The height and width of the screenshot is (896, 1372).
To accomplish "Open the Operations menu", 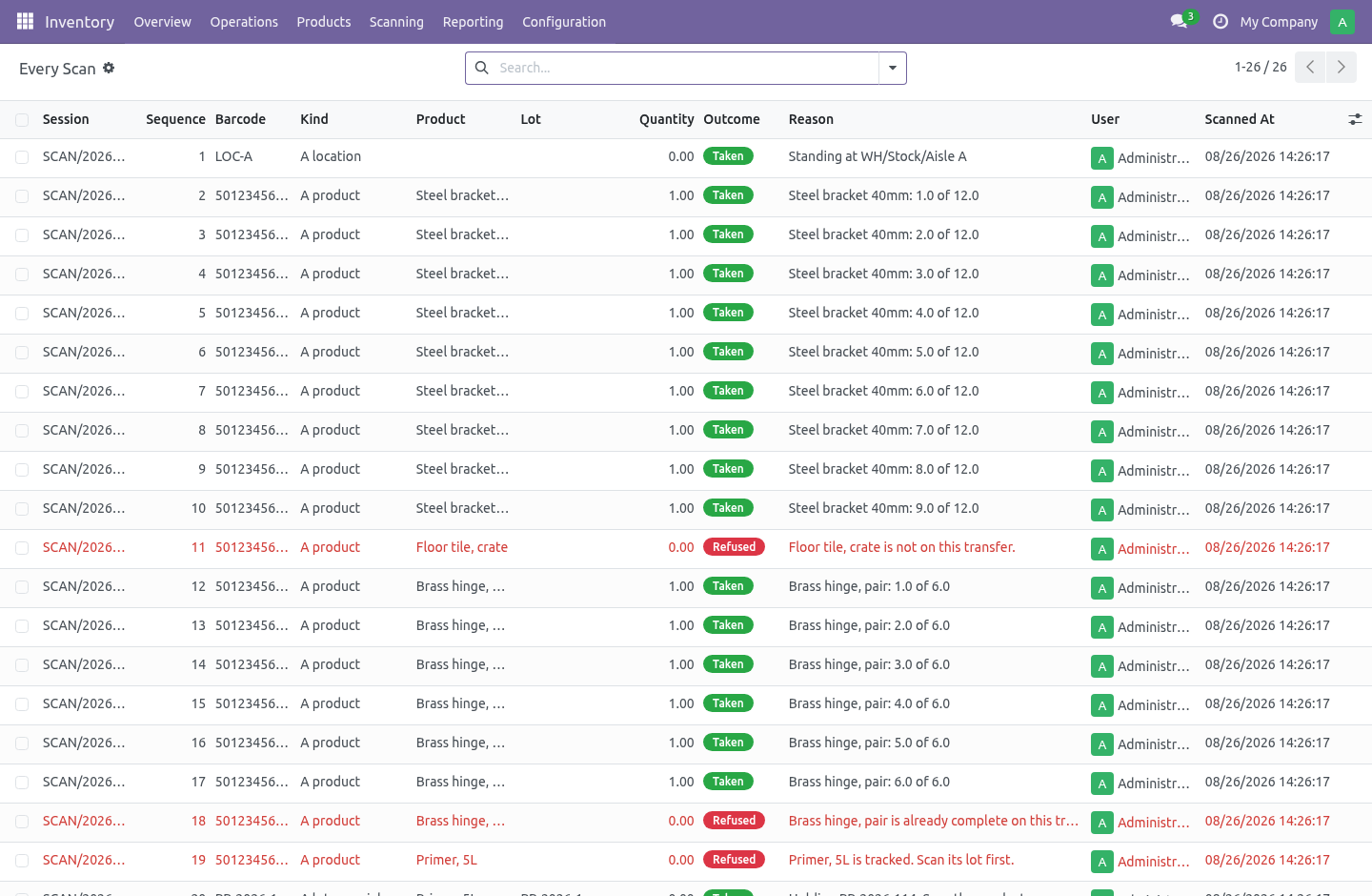I will click(x=244, y=22).
